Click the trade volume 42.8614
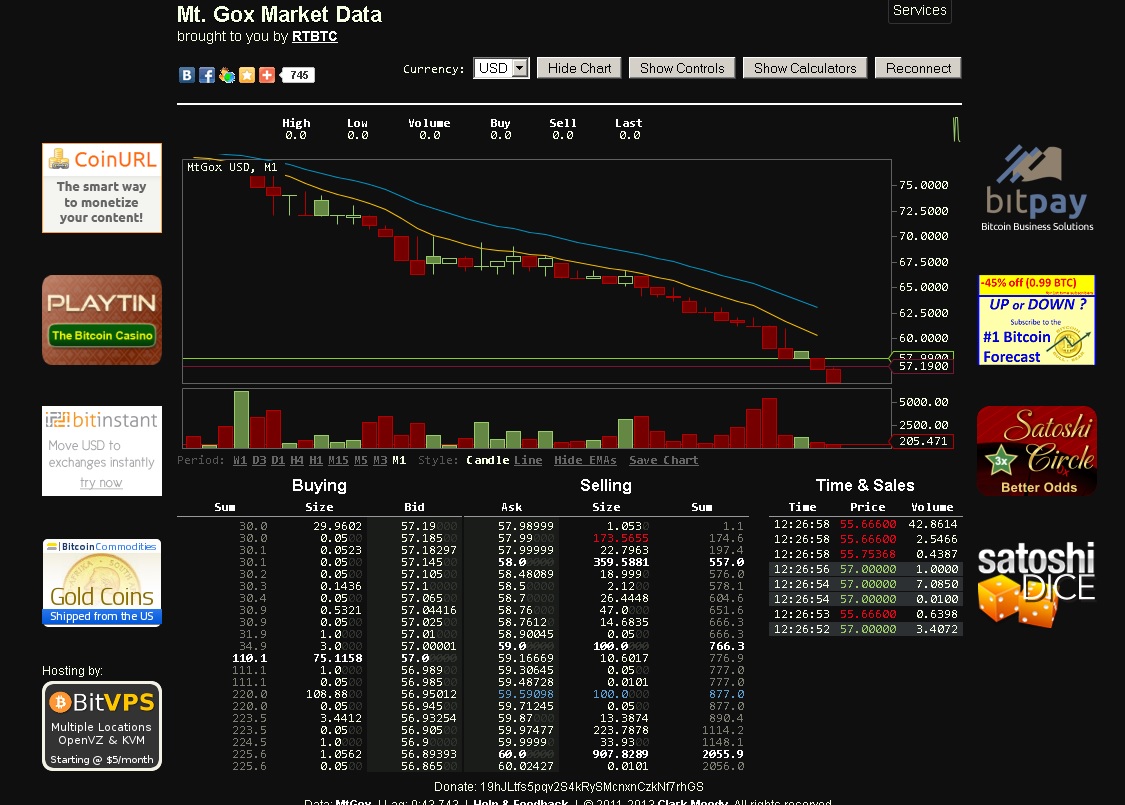 click(x=933, y=524)
